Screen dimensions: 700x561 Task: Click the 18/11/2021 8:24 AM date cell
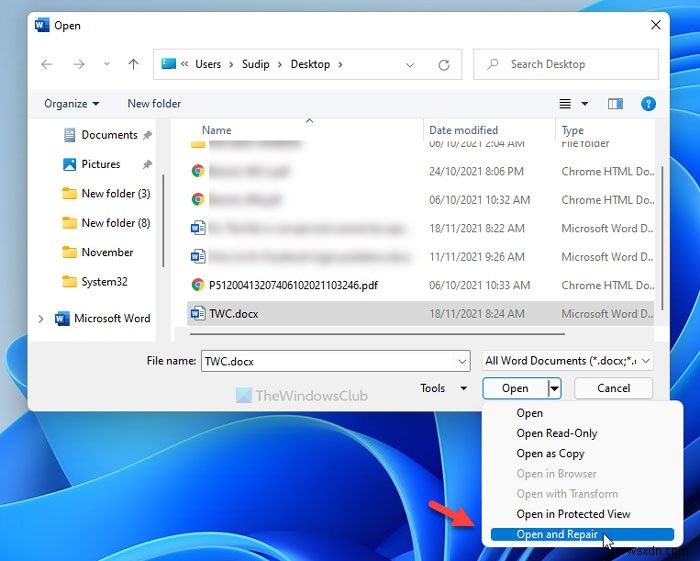477,314
